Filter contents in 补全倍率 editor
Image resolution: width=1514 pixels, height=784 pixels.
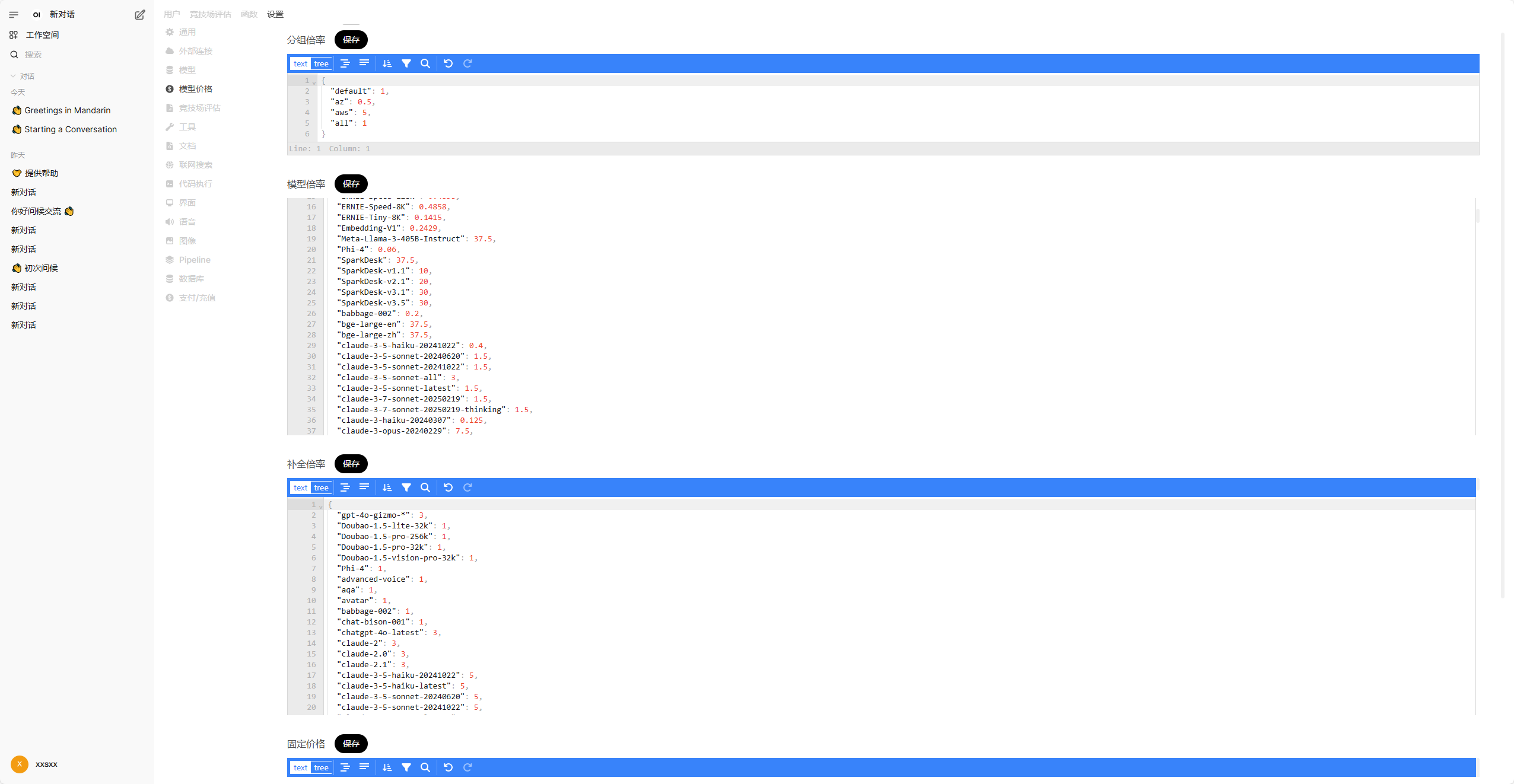point(406,487)
